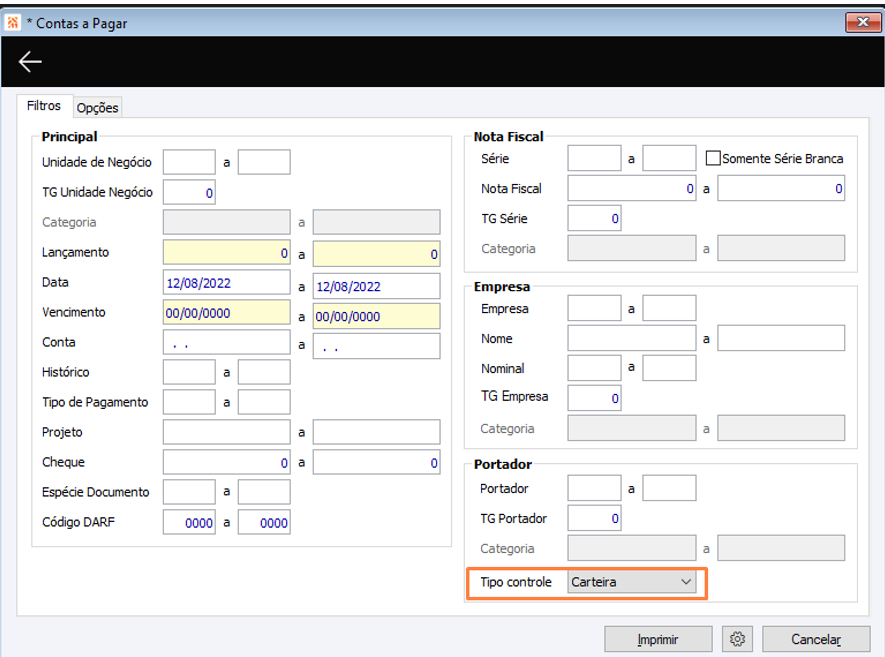Click the TG Empresa field
The height and width of the screenshot is (657, 885).
(594, 398)
